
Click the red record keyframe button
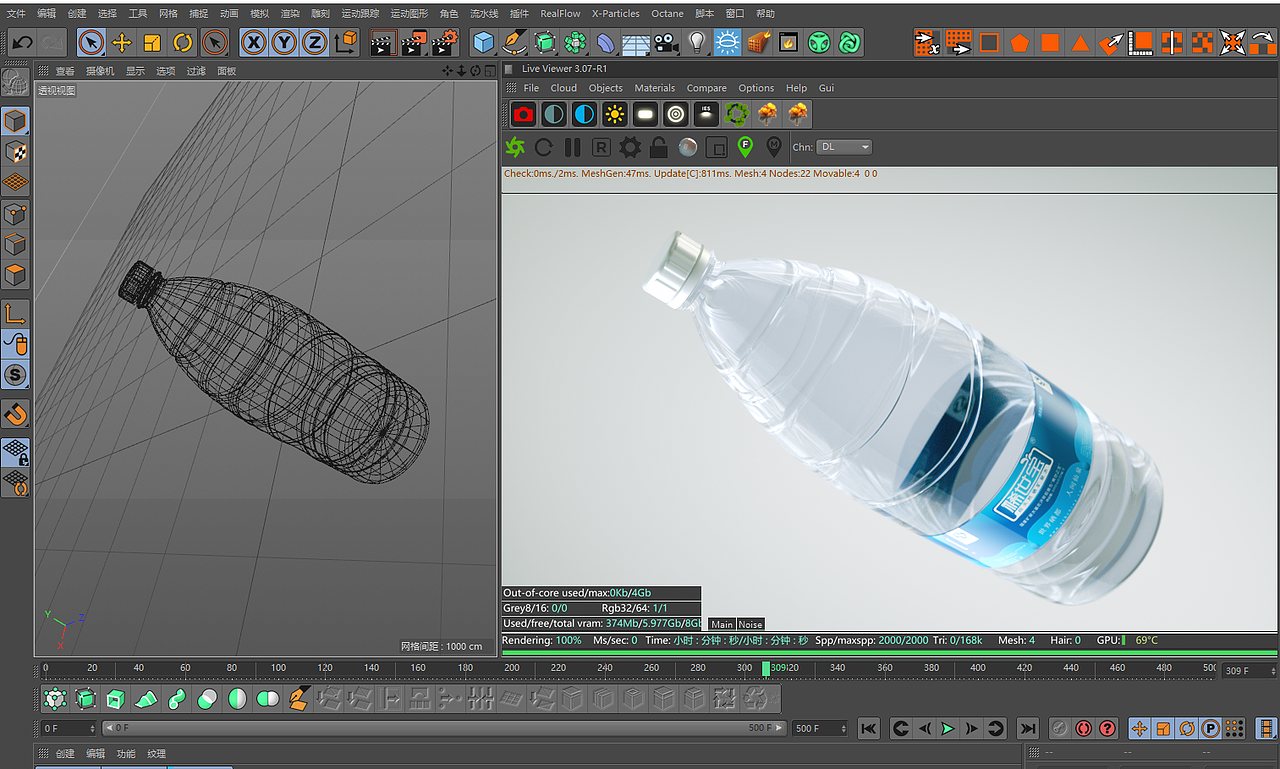(x=1083, y=729)
